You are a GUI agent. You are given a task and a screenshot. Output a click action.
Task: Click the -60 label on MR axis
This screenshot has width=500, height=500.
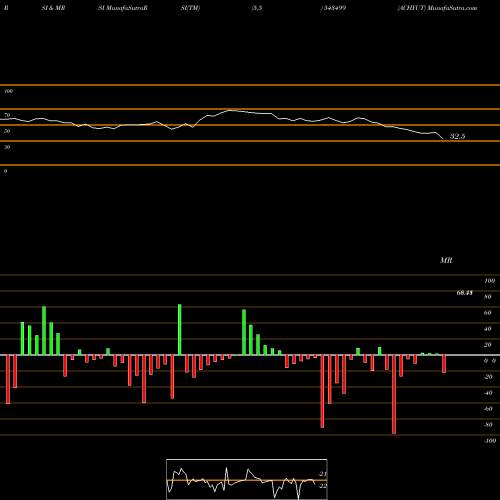[488, 409]
